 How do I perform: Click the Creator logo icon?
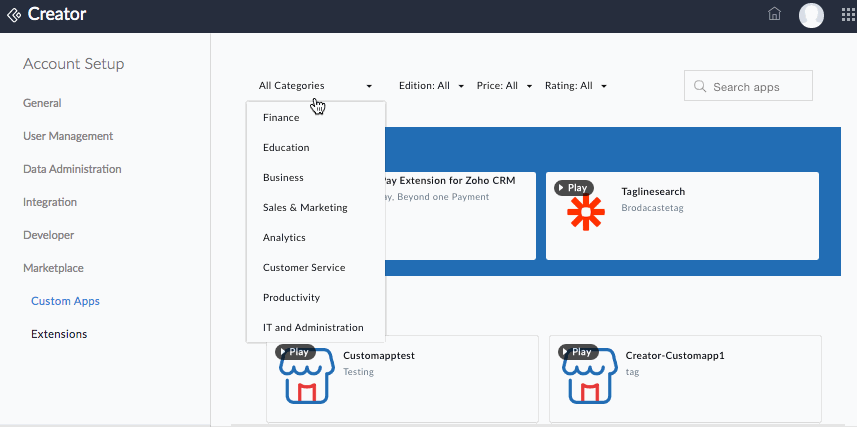point(14,15)
